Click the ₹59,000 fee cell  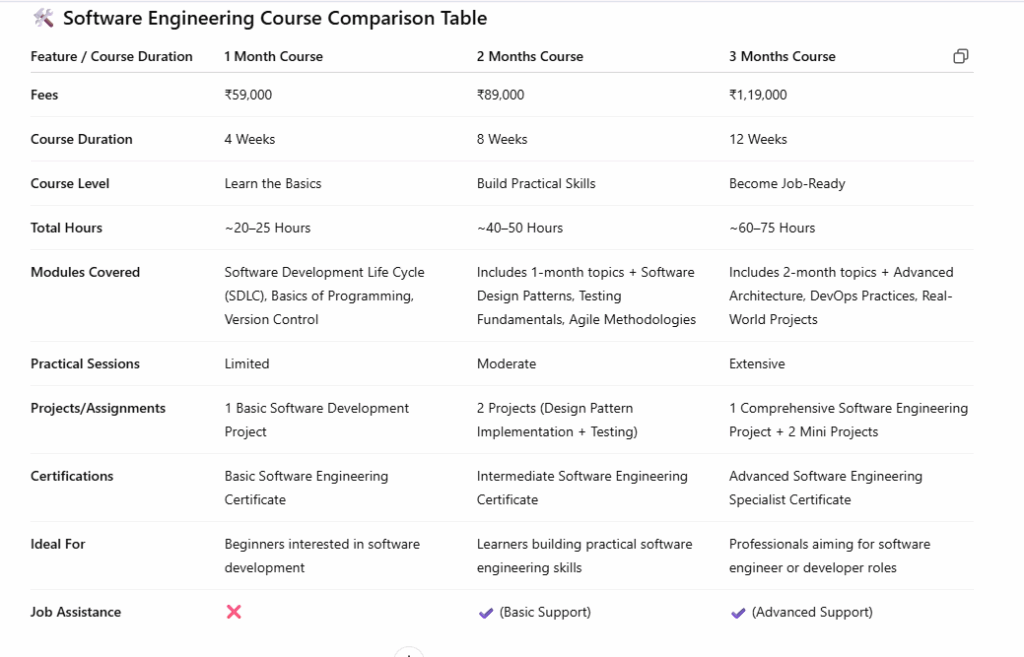(x=248, y=95)
